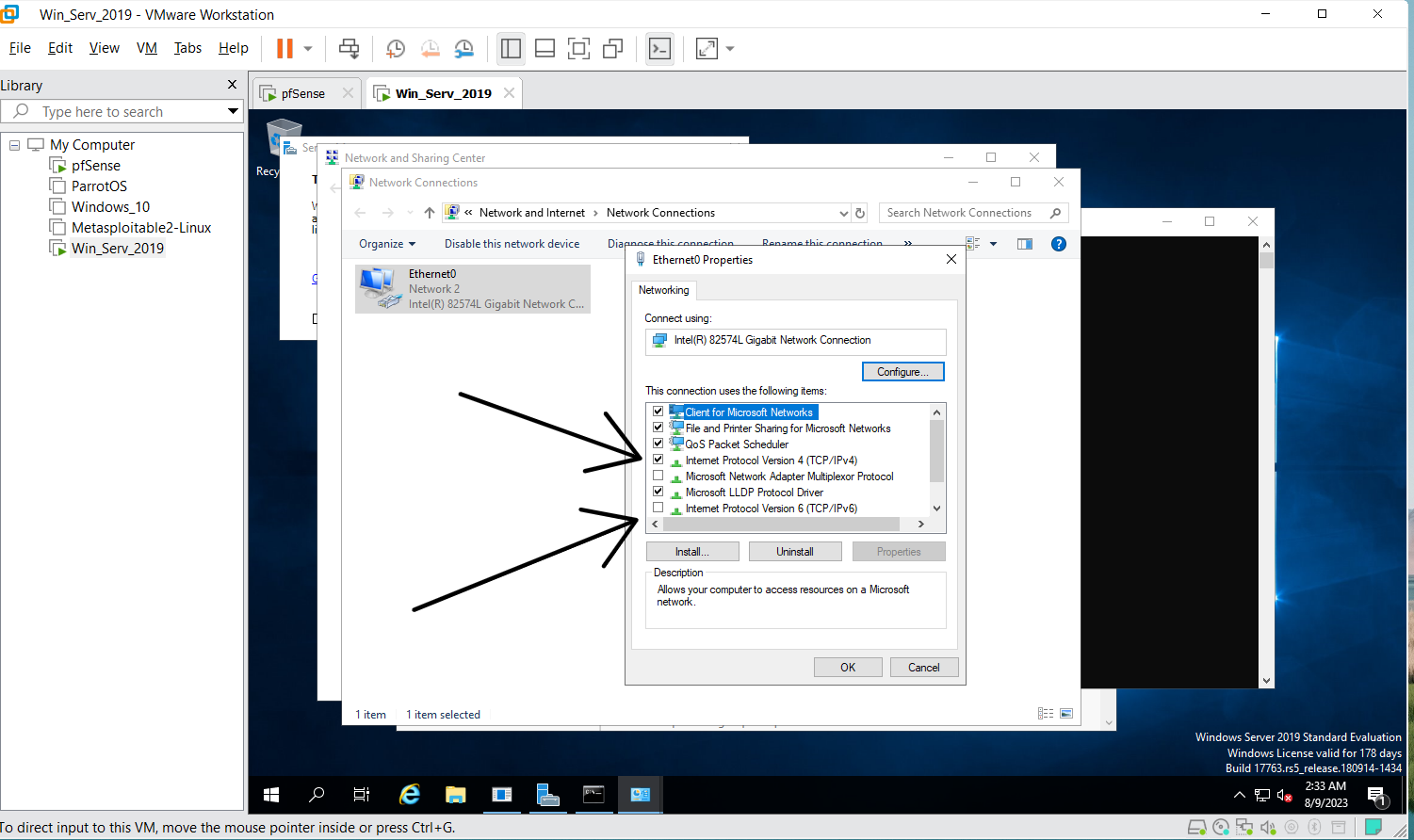
Task: Open the power options dropdown beside pause
Action: 308,49
